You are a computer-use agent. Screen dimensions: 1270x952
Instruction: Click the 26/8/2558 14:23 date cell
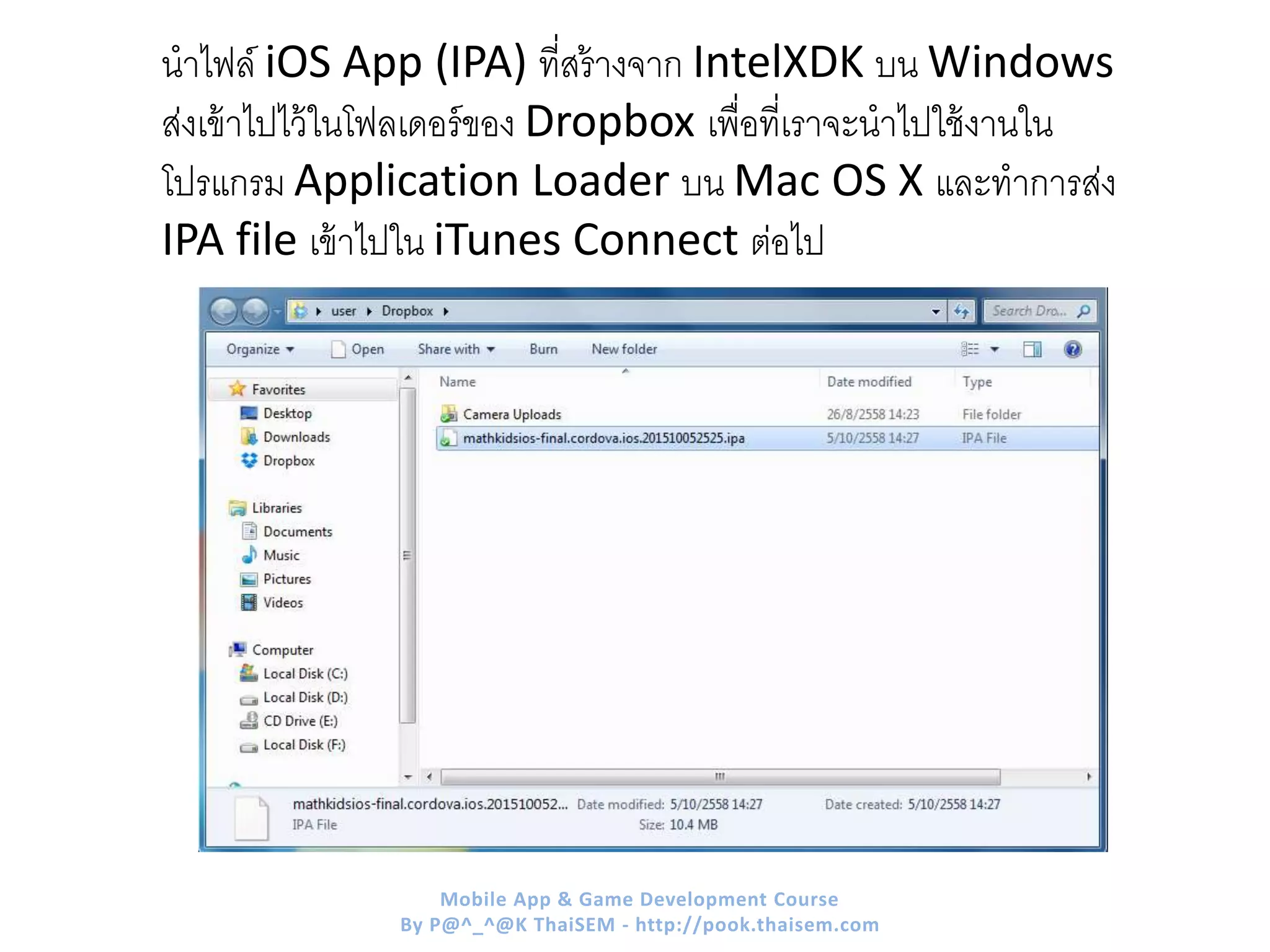(x=873, y=414)
